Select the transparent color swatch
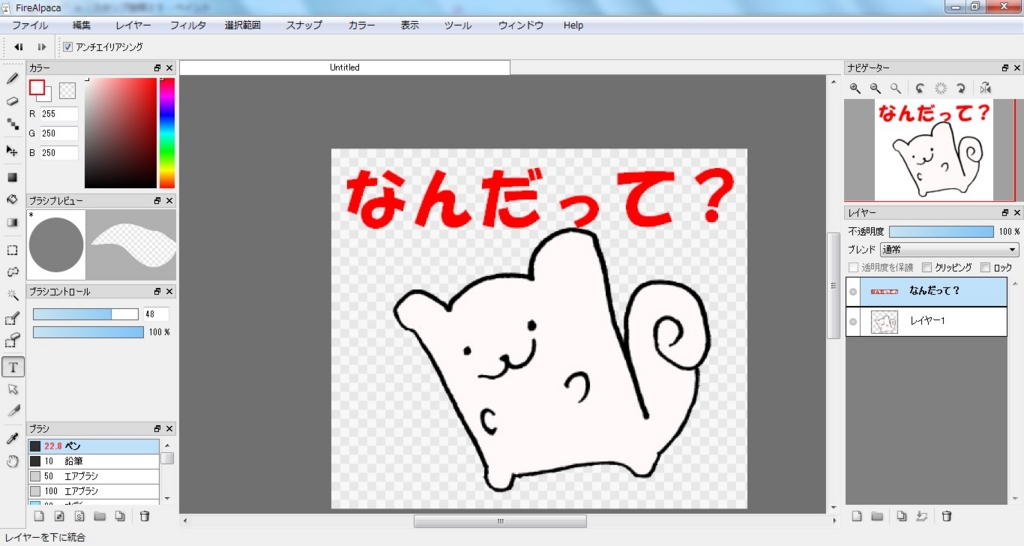Image resolution: width=1024 pixels, height=546 pixels. coord(67,90)
